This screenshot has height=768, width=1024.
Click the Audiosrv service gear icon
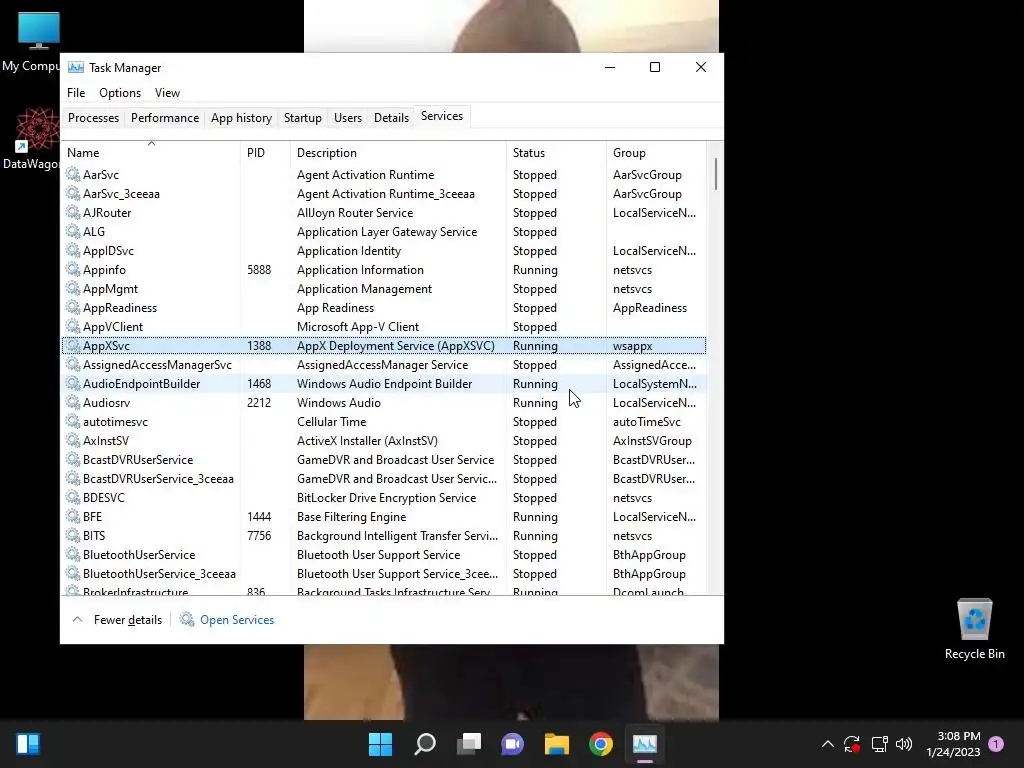(x=73, y=402)
